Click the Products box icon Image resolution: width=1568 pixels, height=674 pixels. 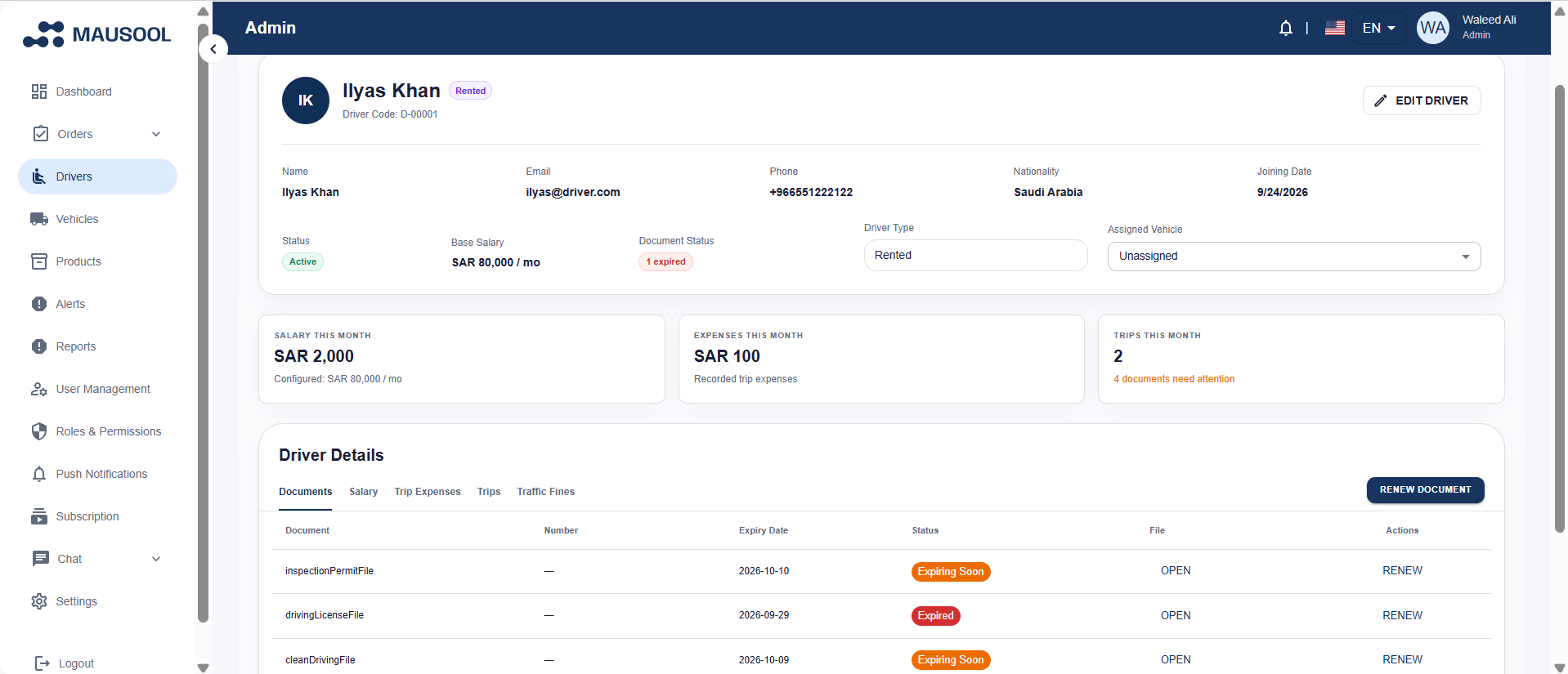click(x=39, y=261)
